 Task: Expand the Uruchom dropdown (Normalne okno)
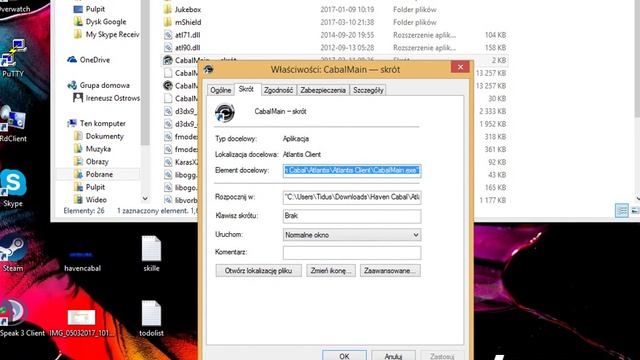click(x=352, y=235)
